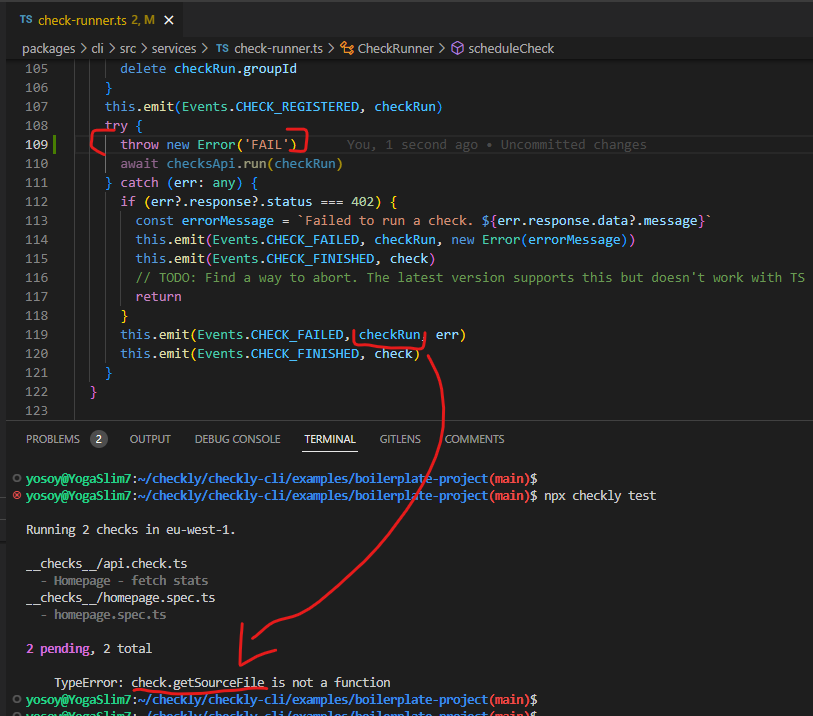Open the CheckRunner breadcrumb segment
This screenshot has width=813, height=716.
396,49
